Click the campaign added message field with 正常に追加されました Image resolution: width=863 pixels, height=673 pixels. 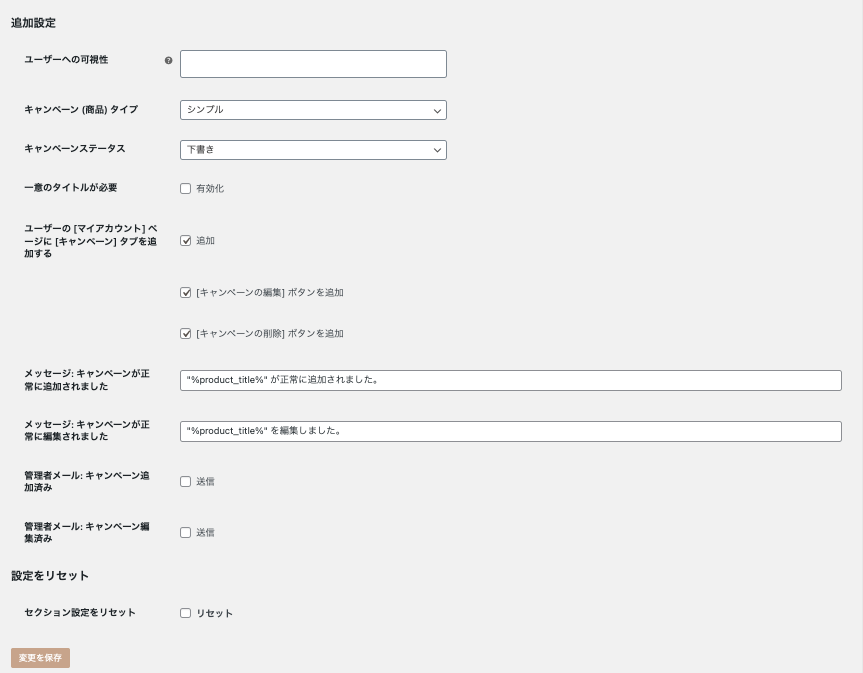(510, 380)
